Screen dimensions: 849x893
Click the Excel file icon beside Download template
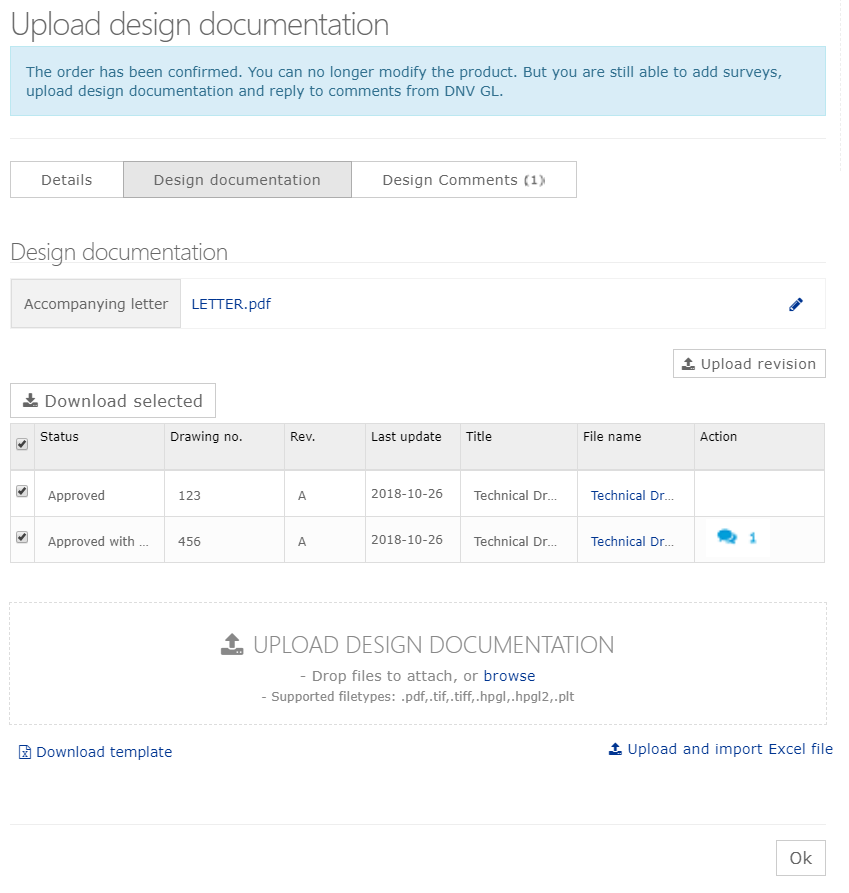pyautogui.click(x=25, y=751)
